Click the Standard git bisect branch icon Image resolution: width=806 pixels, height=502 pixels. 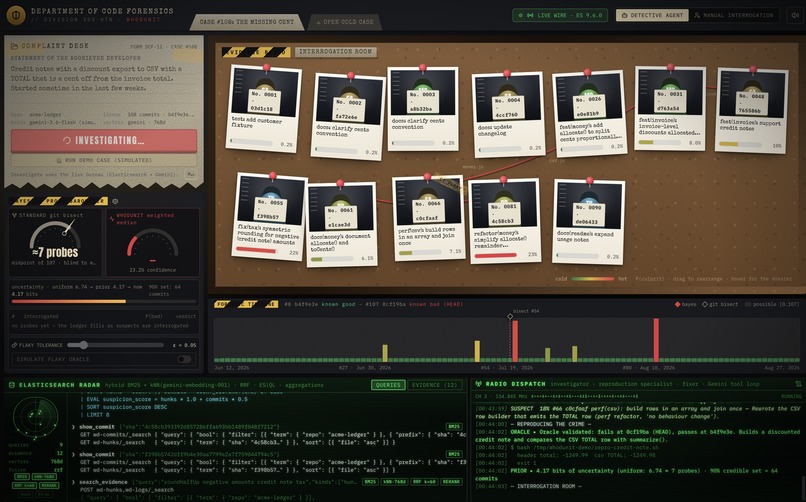[14, 215]
